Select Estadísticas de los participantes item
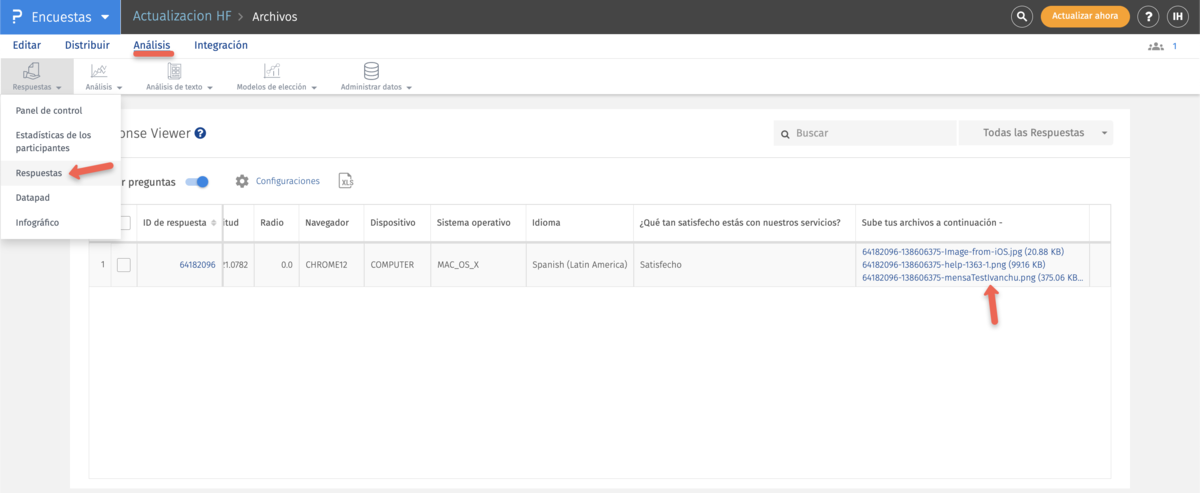The width and height of the screenshot is (1200, 493). tap(60, 141)
